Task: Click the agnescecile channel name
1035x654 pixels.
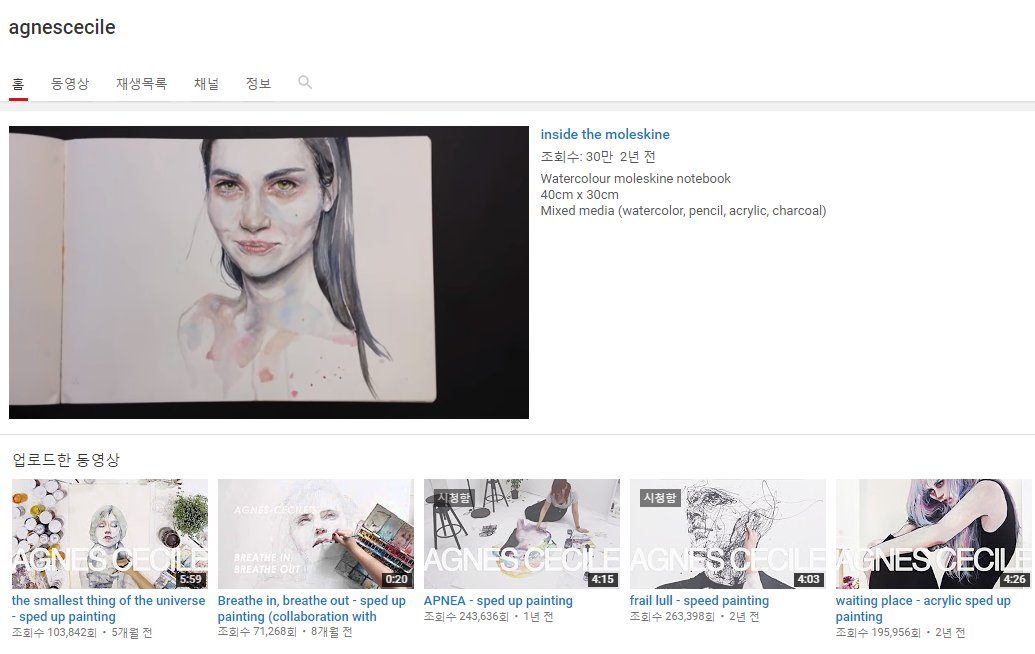Action: coord(62,27)
